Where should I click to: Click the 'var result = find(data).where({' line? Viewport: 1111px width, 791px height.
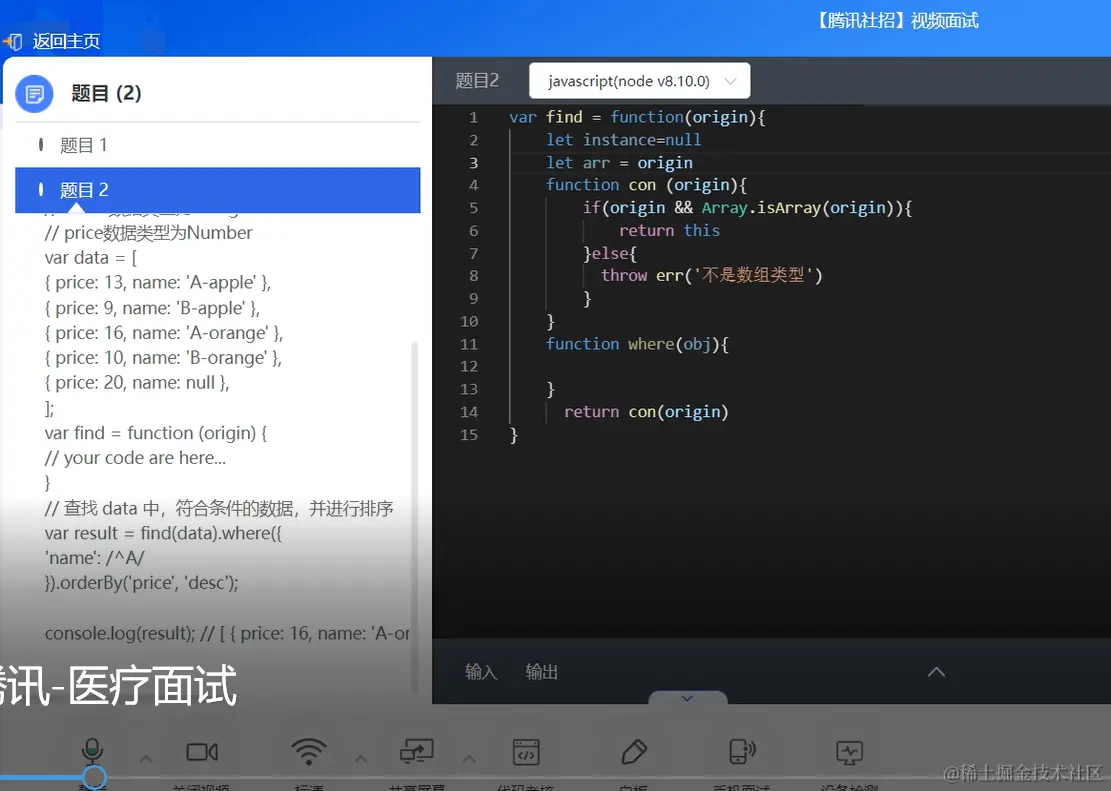pyautogui.click(x=162, y=533)
